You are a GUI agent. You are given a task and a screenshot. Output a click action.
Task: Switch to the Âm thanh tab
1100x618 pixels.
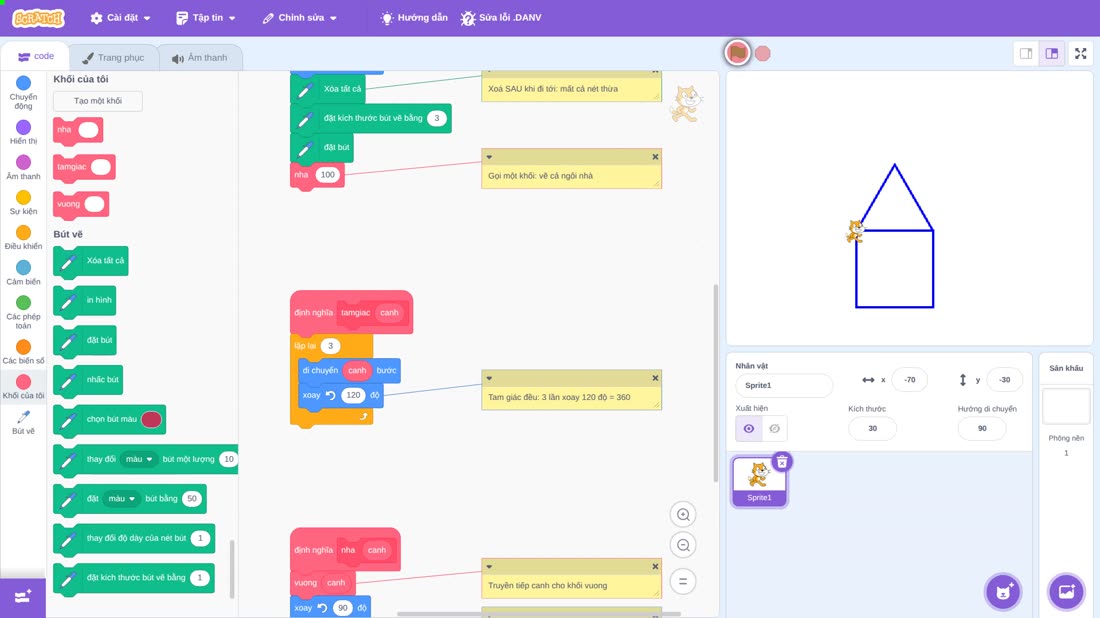pos(200,58)
